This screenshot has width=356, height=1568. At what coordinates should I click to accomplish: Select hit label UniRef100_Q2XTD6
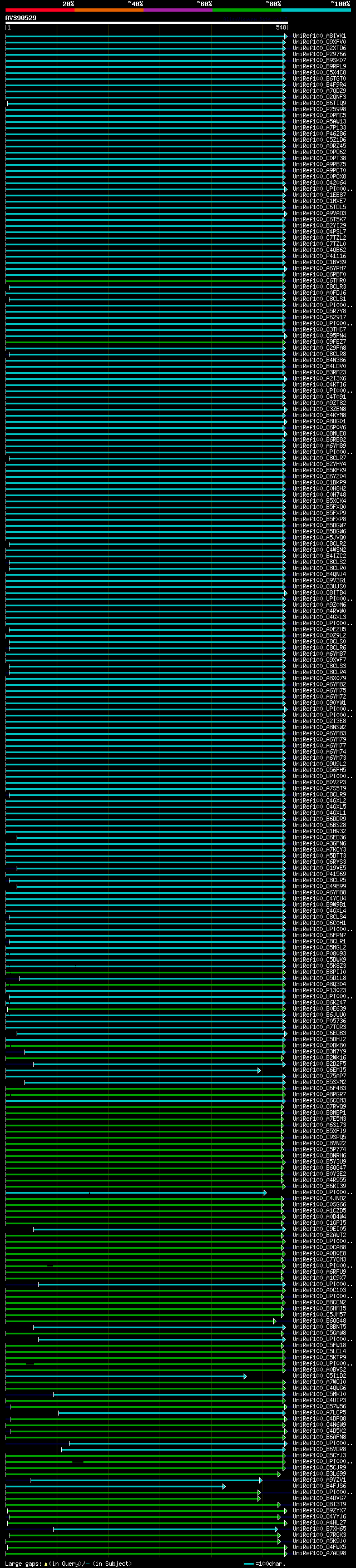(x=319, y=48)
